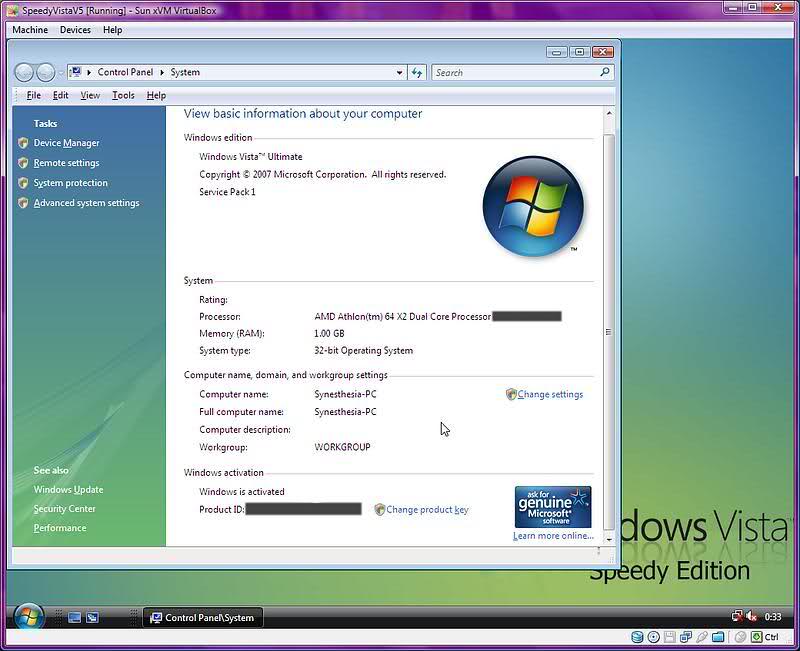Open Windows Update from See also
The height and width of the screenshot is (651, 800).
(x=68, y=490)
